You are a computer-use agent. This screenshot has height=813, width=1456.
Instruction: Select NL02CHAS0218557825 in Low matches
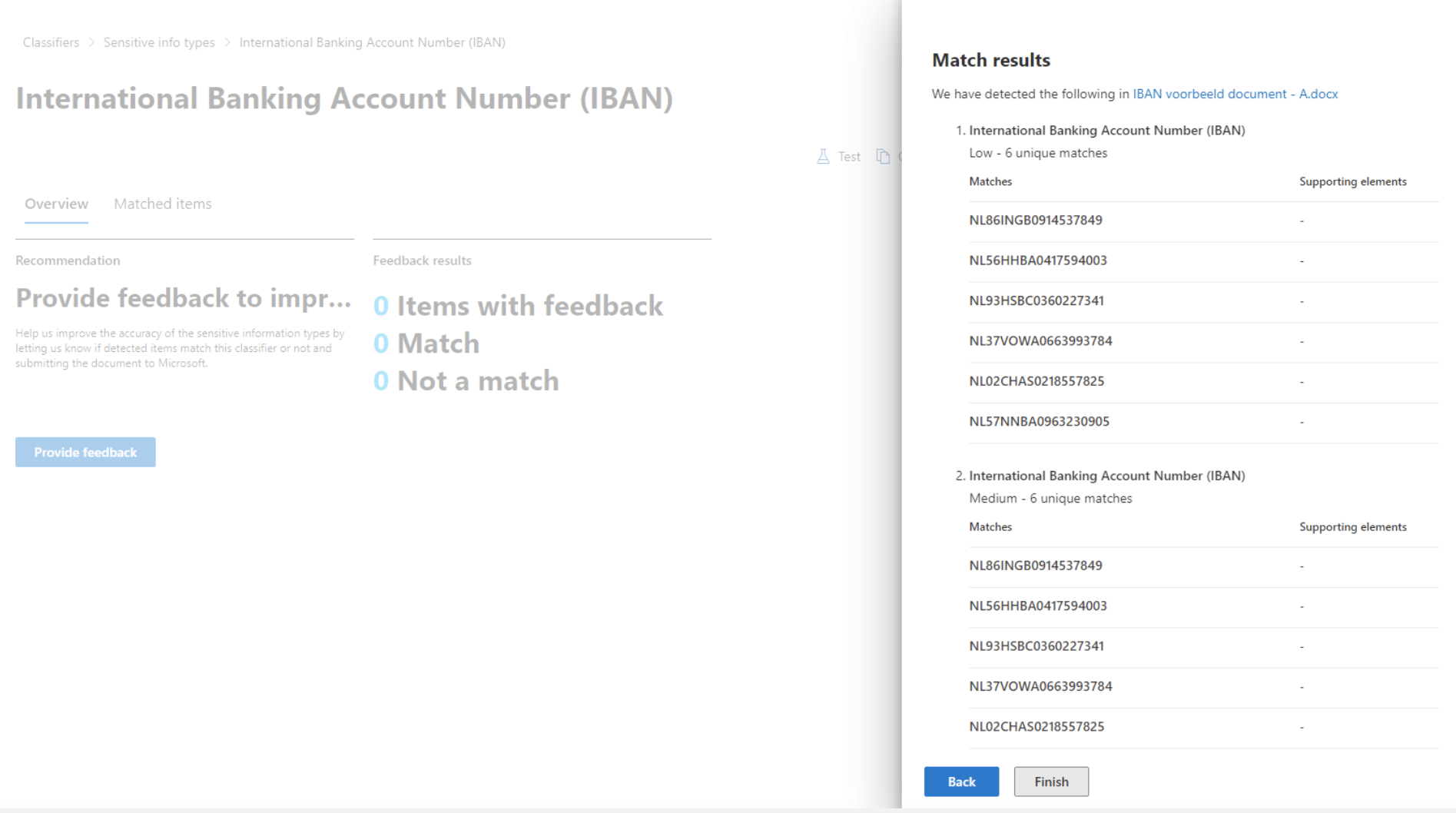(1036, 381)
